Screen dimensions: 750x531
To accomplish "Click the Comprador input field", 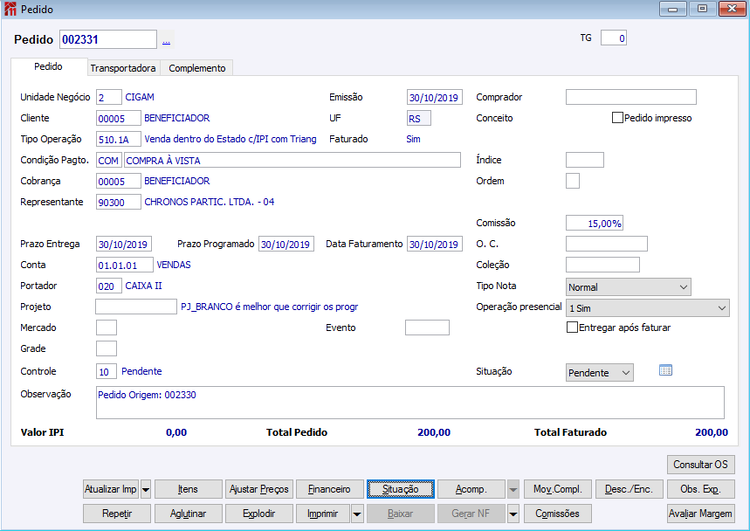I will click(x=631, y=97).
